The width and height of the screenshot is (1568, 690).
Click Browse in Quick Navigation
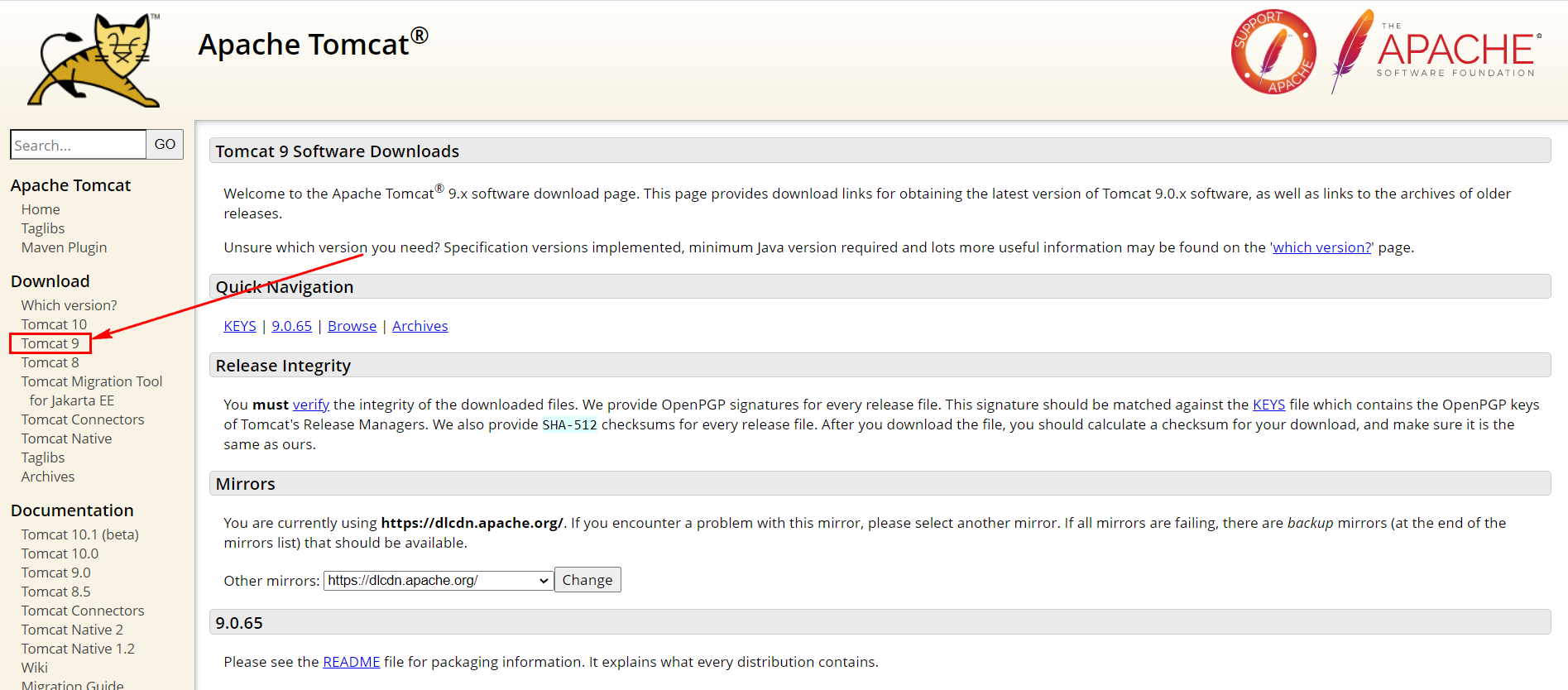tap(352, 326)
